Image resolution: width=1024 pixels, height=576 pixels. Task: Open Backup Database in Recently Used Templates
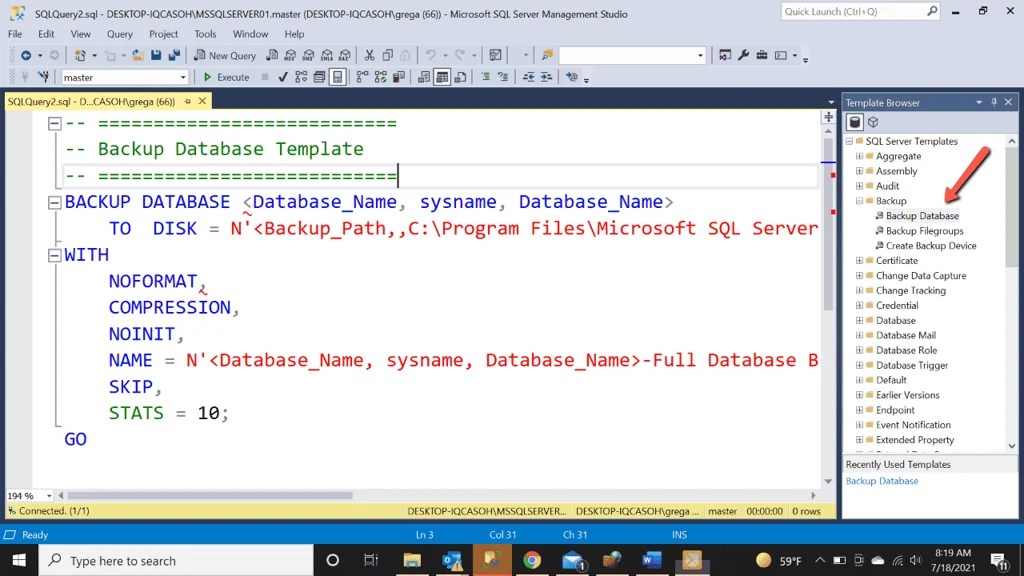tap(882, 481)
